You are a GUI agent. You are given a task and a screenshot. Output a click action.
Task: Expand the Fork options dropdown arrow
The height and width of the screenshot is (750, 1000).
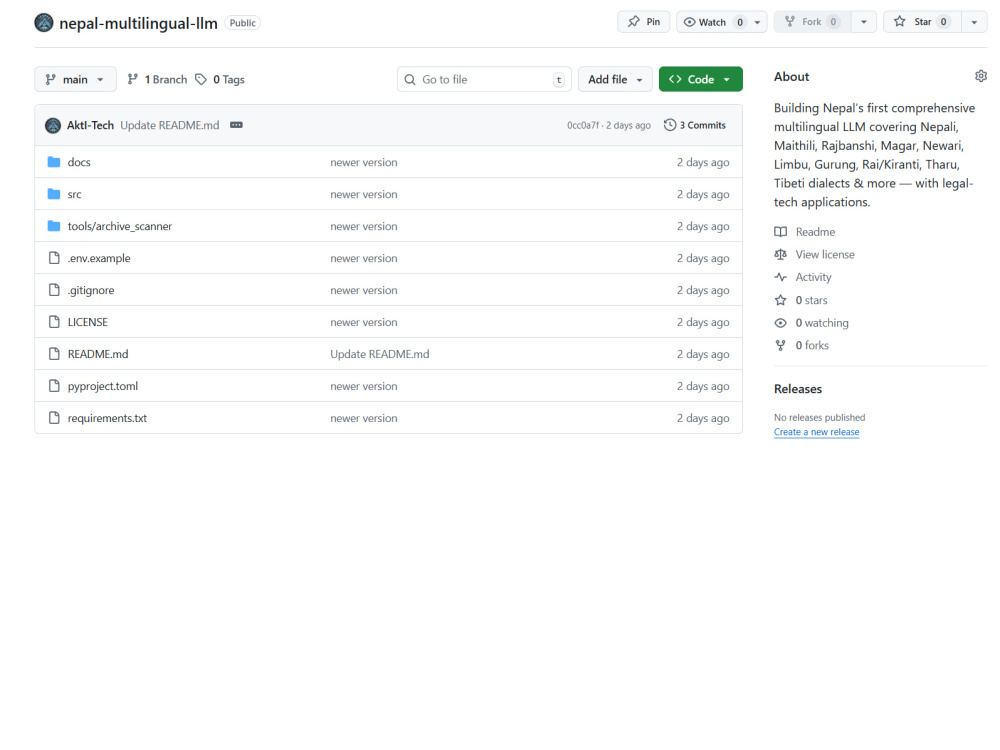[864, 22]
